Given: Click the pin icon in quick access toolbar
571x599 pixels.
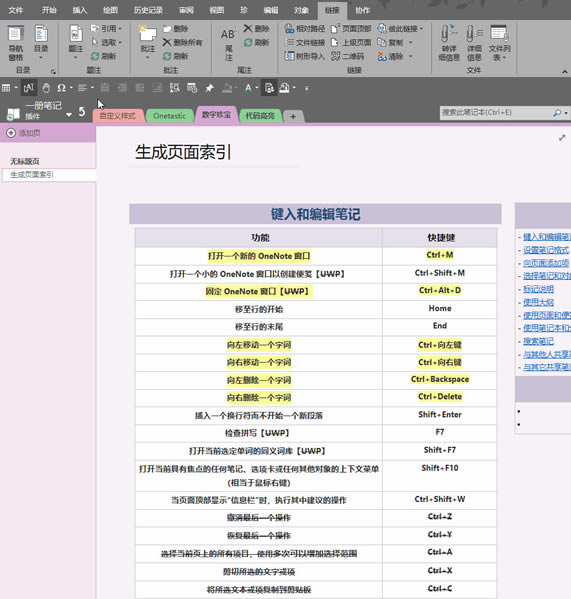Looking at the screenshot, I should point(209,88).
